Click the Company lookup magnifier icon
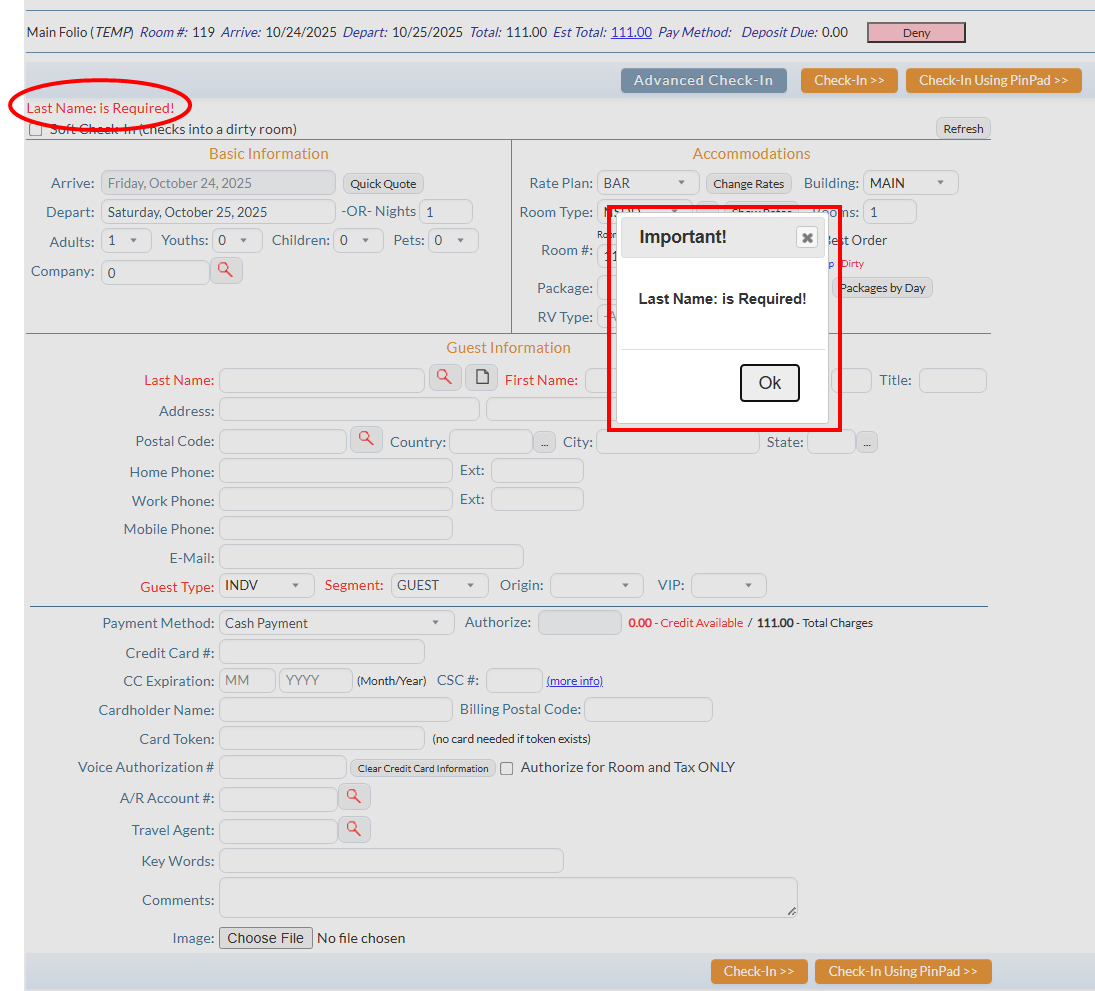 (226, 270)
